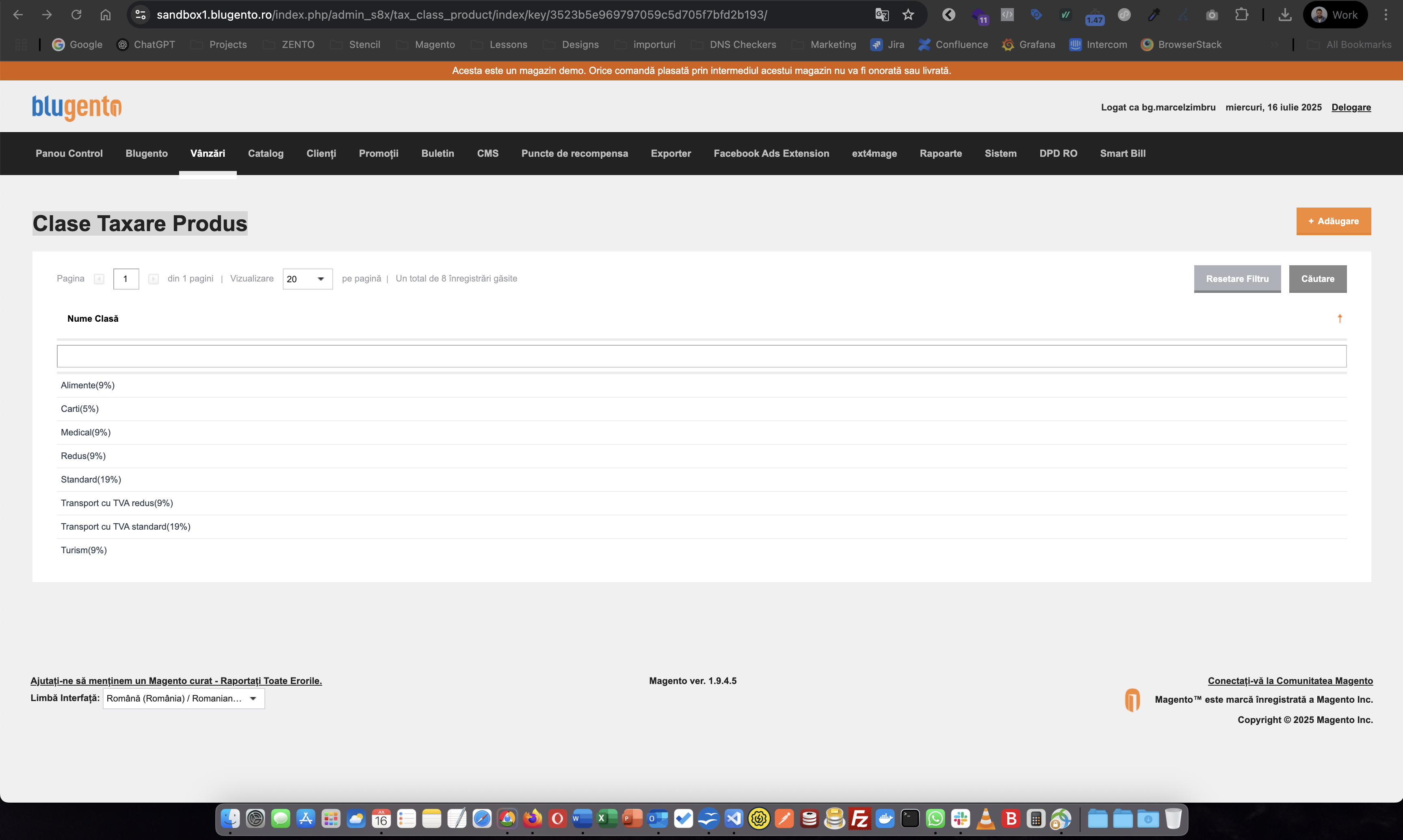Open the Catalog menu
The height and width of the screenshot is (840, 1403).
point(265,154)
